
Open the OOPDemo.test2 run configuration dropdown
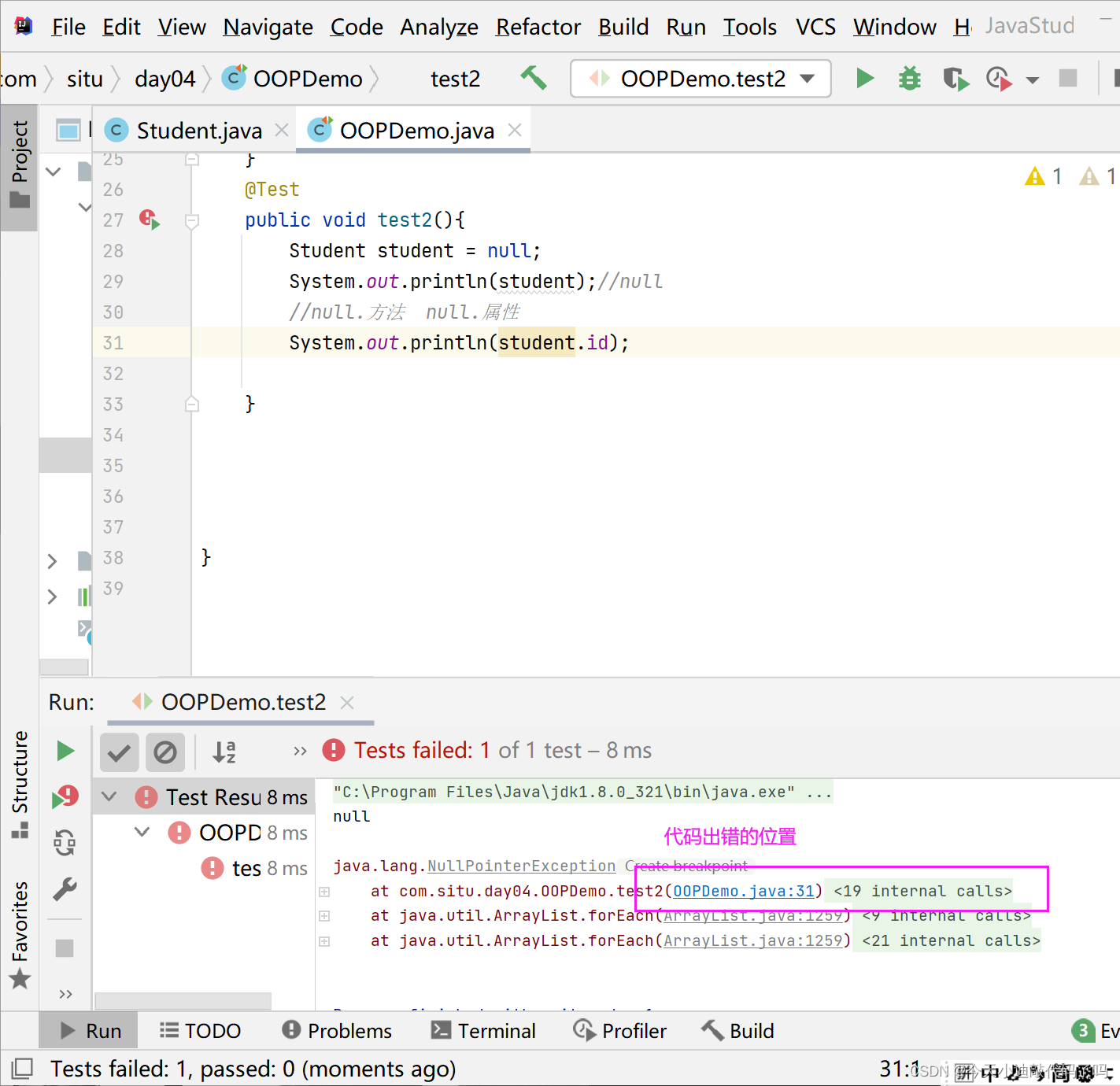(x=700, y=79)
